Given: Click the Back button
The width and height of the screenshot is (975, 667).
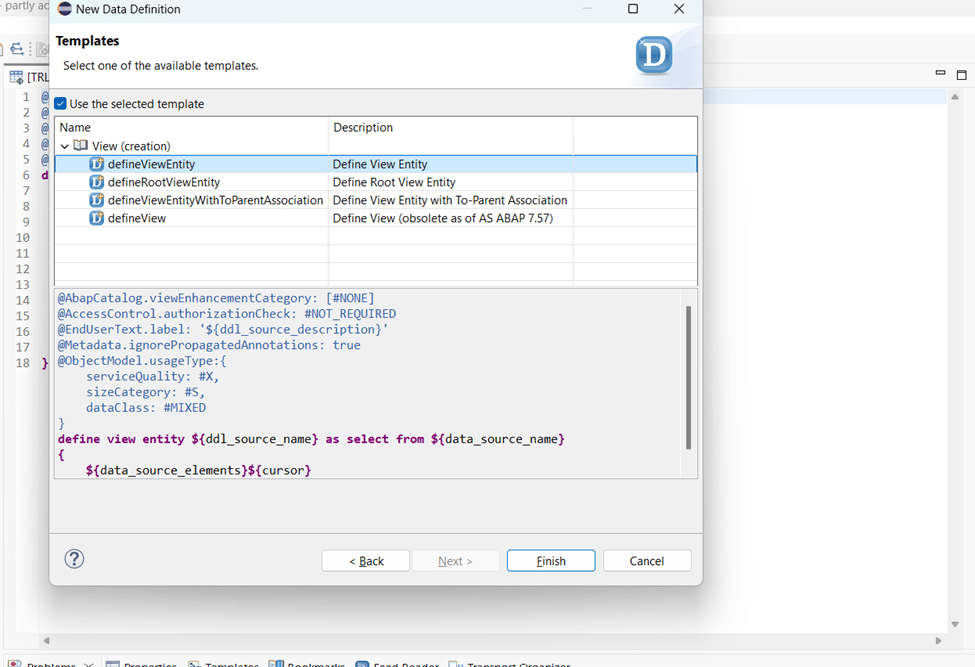Looking at the screenshot, I should point(365,561).
